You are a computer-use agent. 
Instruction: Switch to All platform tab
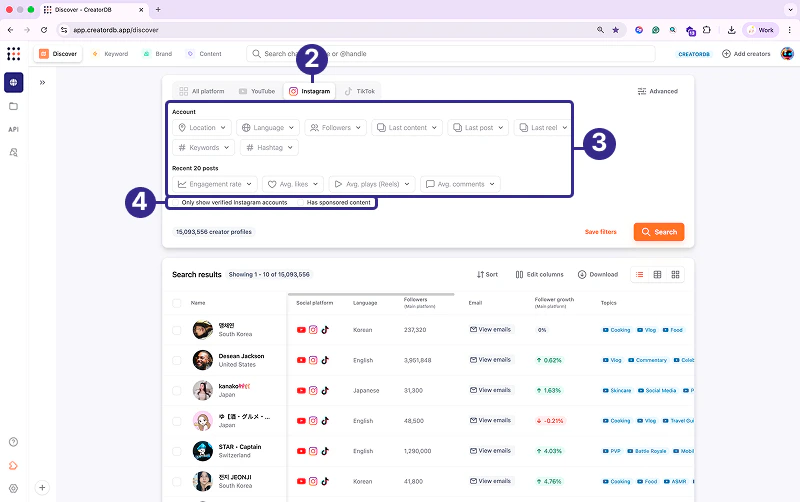[202, 91]
